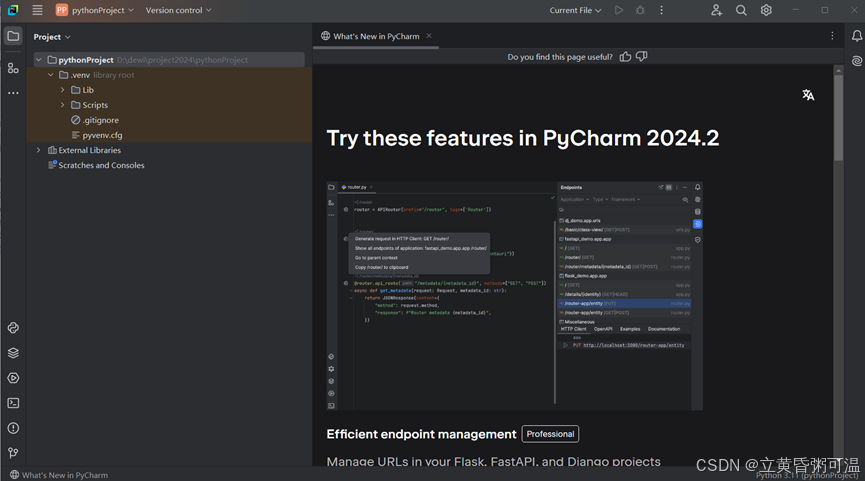Select External Libraries row
Viewport: 865px width, 481px height.
169,150
